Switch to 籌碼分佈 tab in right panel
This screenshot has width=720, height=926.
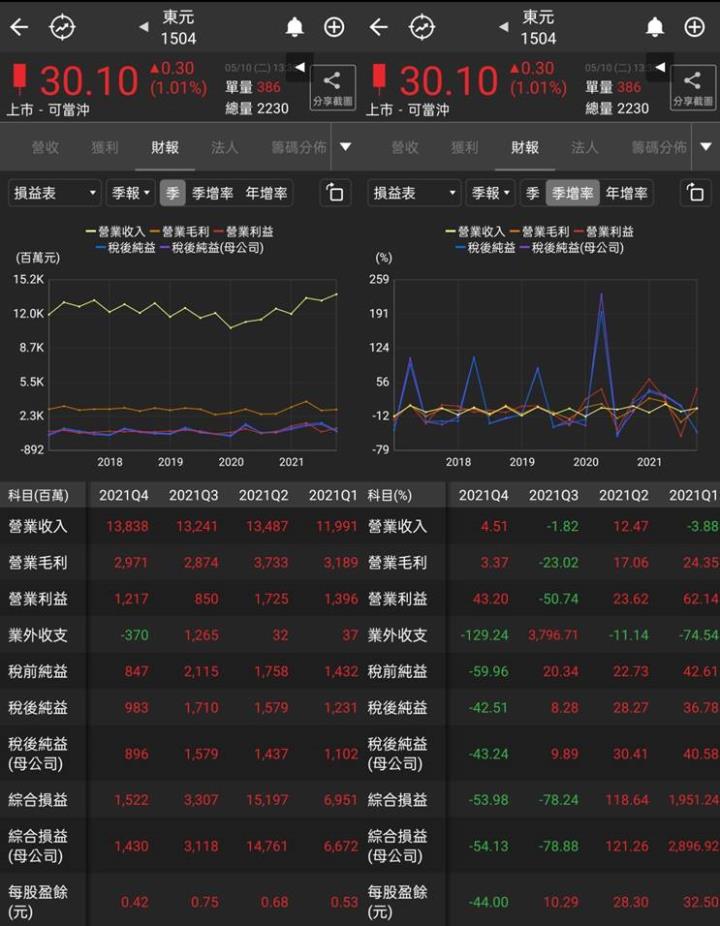659,147
